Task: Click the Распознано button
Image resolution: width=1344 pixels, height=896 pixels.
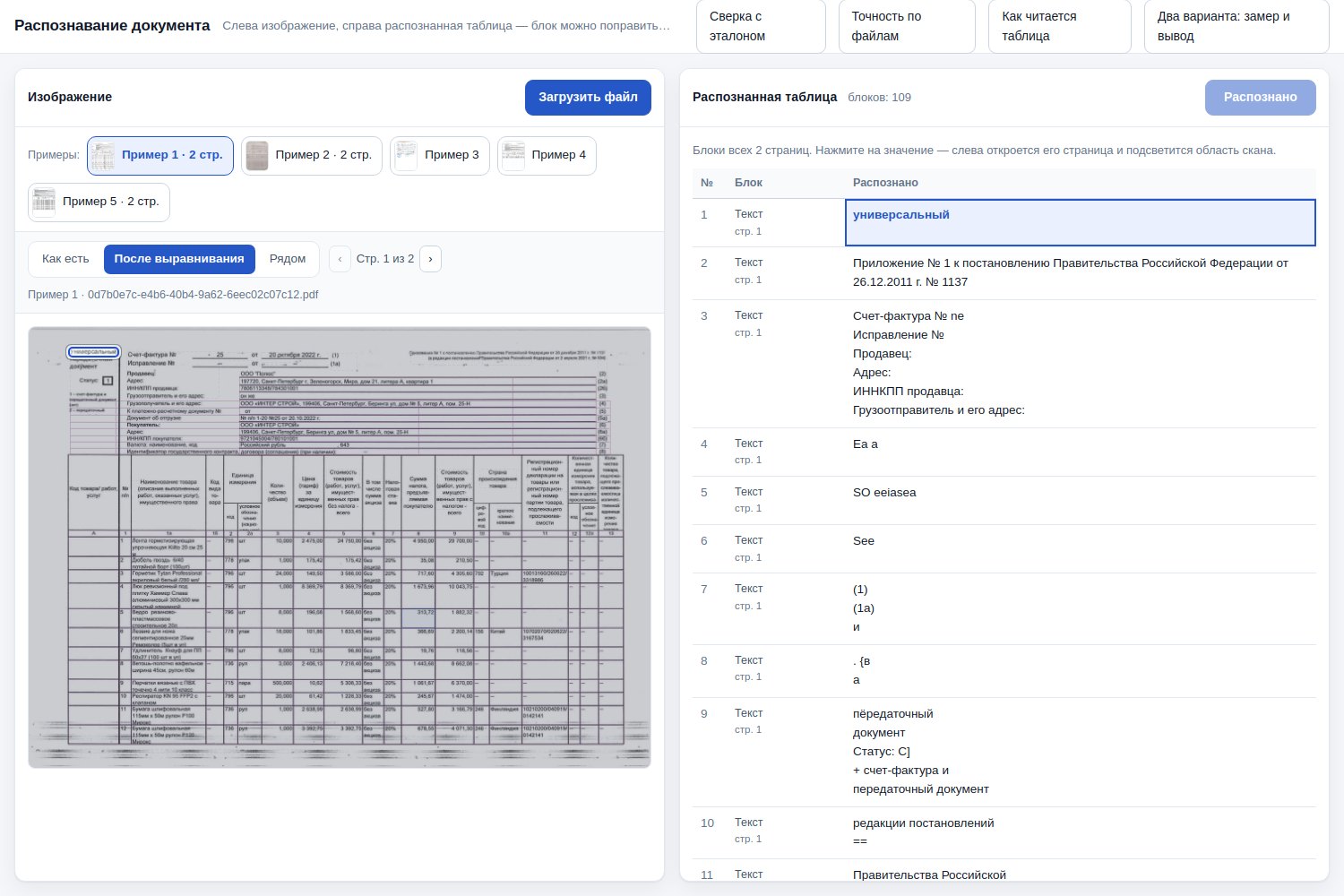Action: (x=1260, y=98)
